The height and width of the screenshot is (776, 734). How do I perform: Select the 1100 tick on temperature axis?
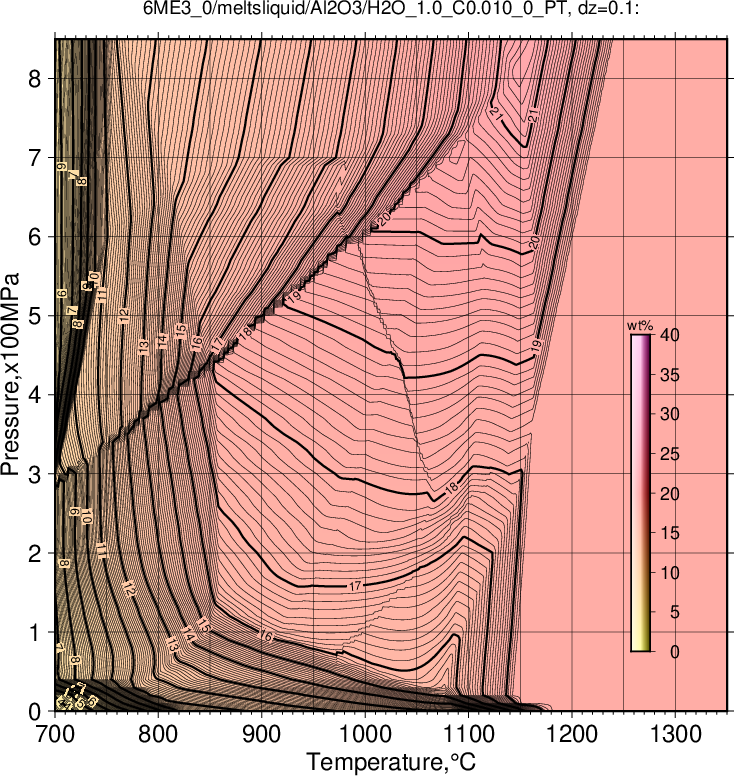coord(468,734)
